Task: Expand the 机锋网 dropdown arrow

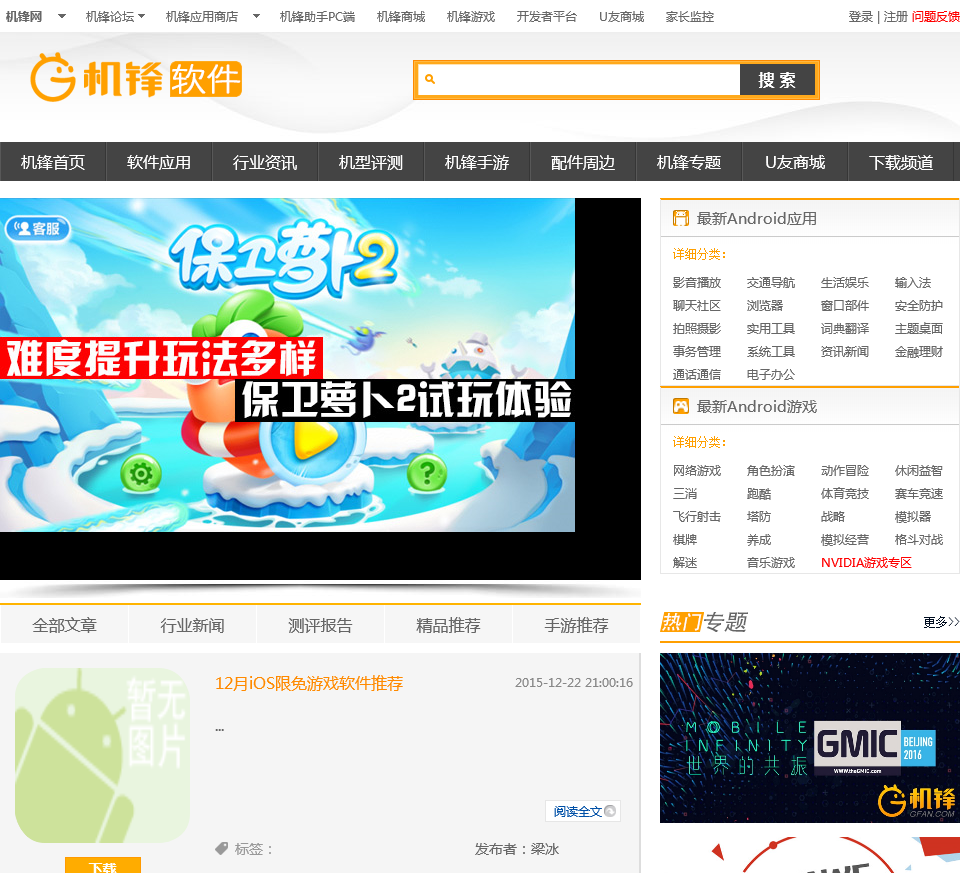Action: pos(61,17)
